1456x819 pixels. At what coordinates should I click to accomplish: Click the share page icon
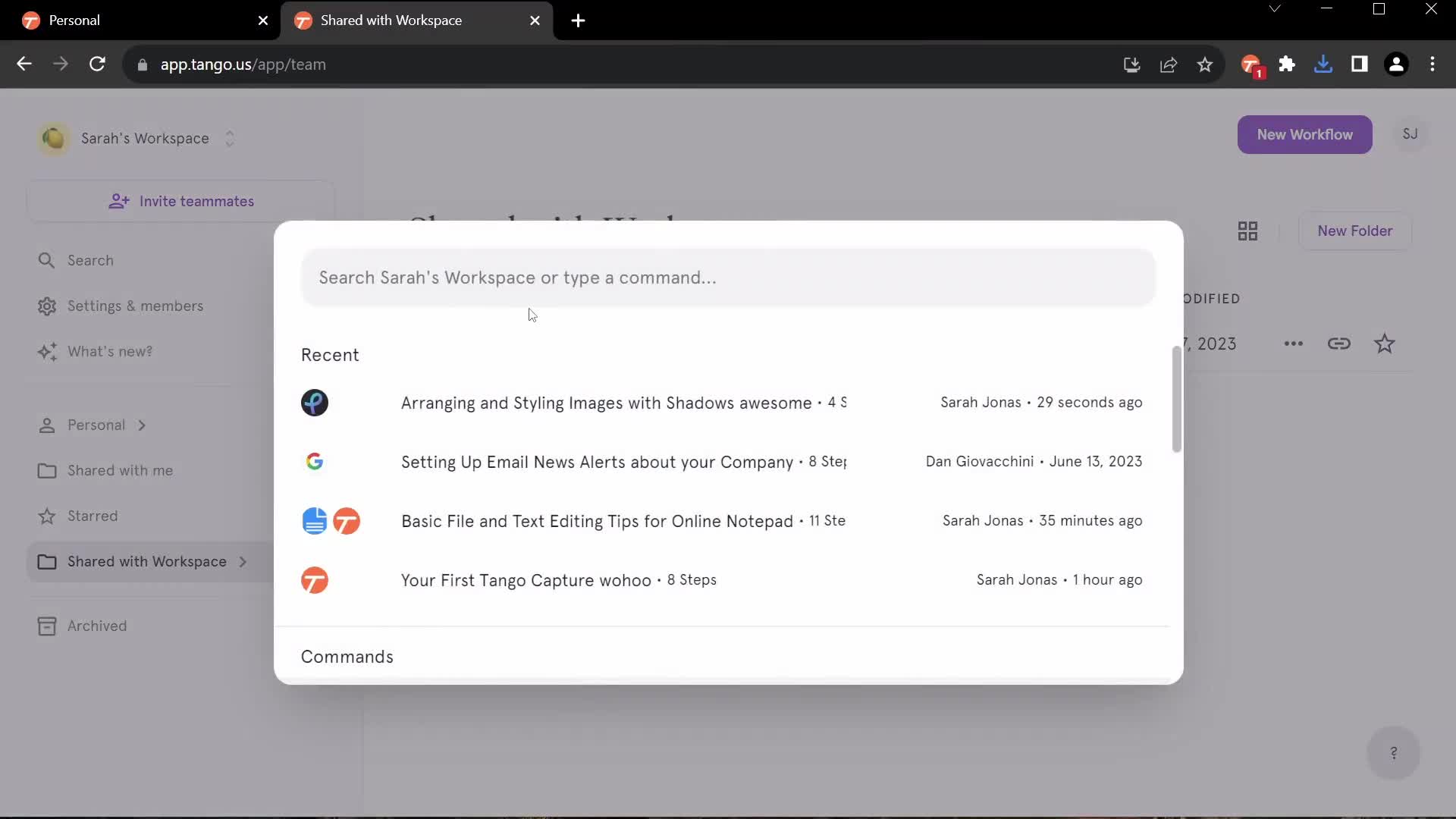(x=1169, y=65)
